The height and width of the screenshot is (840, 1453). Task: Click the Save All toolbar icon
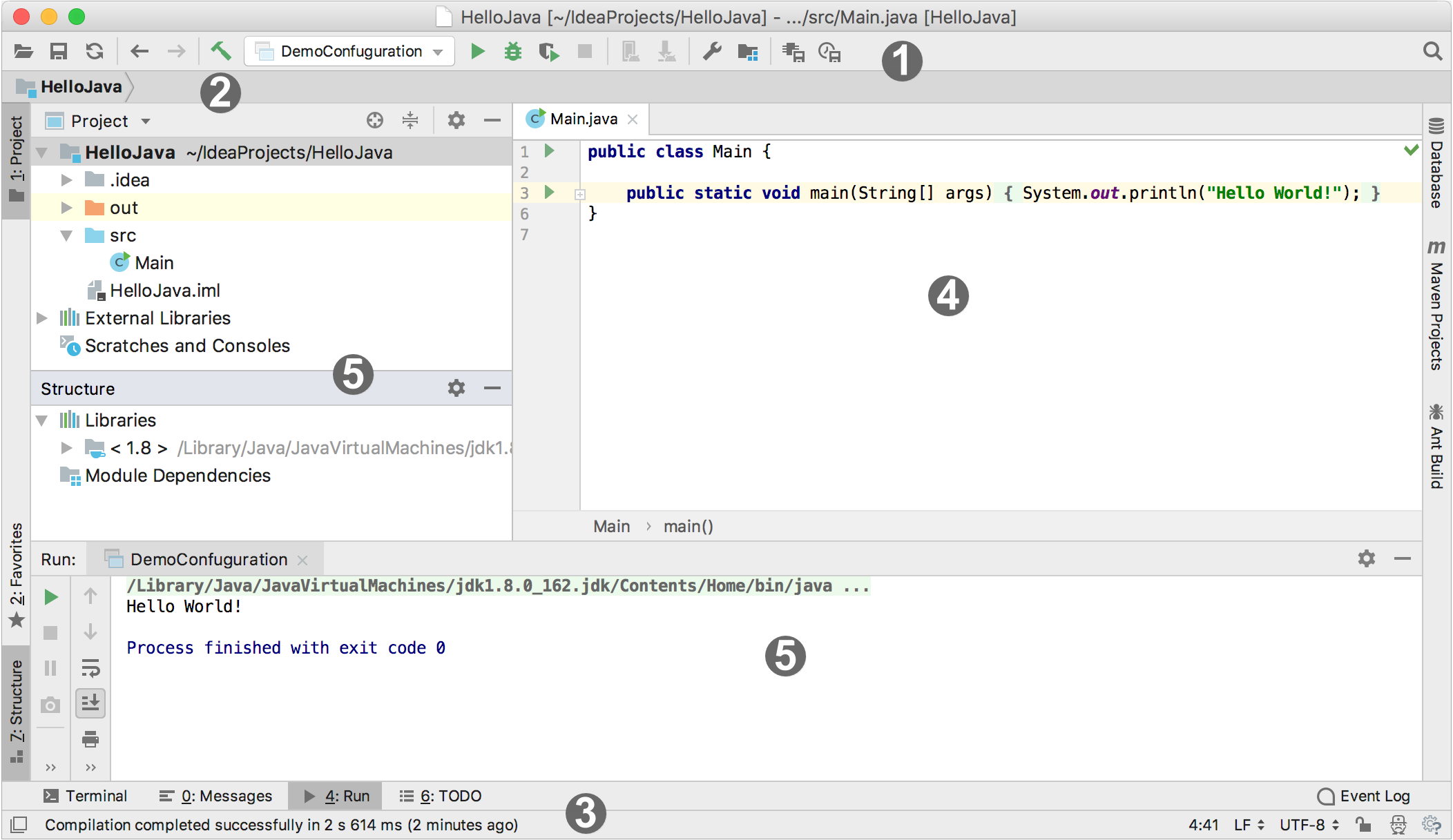tap(59, 51)
